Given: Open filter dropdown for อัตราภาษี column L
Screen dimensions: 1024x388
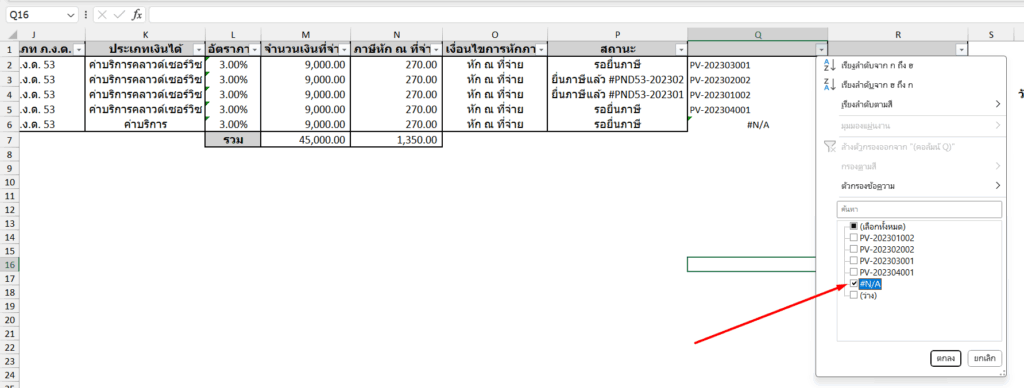Looking at the screenshot, I should pos(254,50).
